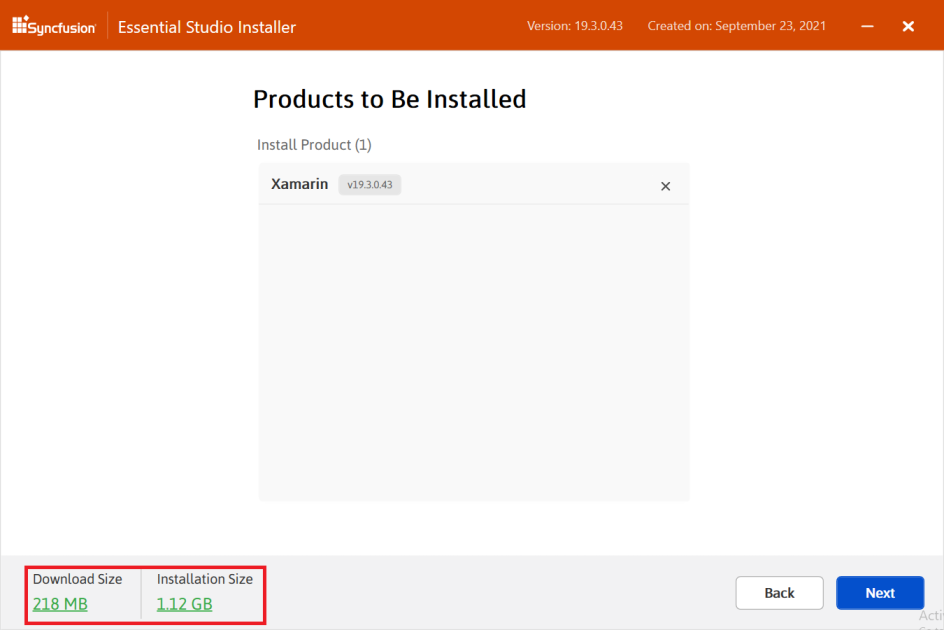Click the Created on: September 23, 2021 text
944x630 pixels.
(x=737, y=26)
